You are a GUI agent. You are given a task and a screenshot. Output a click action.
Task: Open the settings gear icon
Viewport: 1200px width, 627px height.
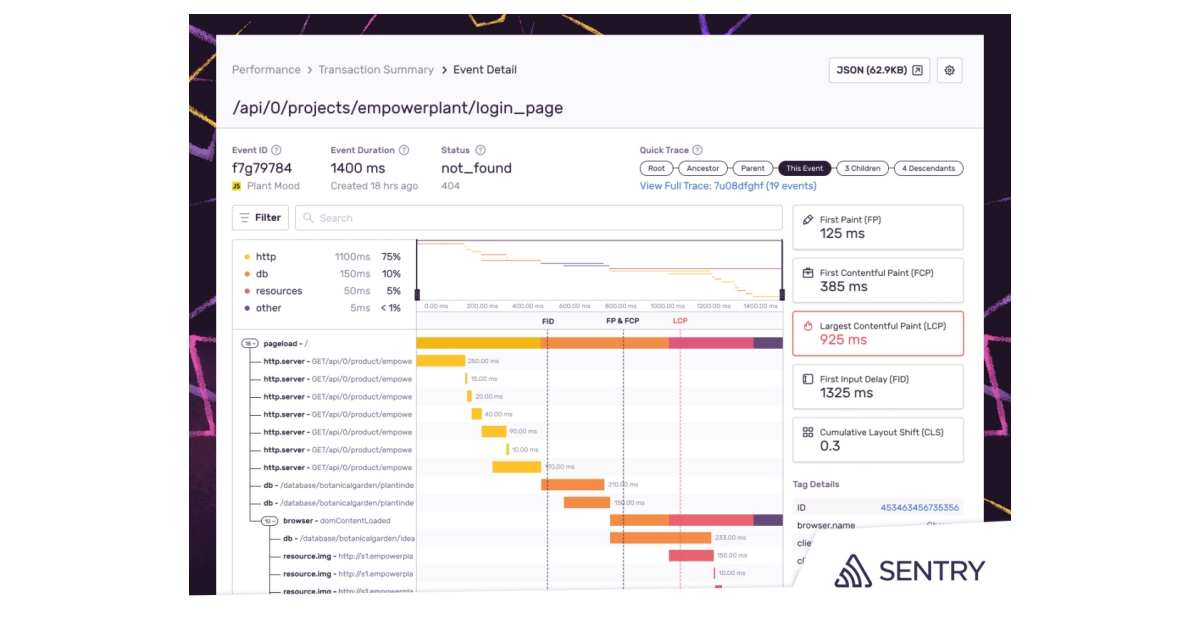(951, 70)
